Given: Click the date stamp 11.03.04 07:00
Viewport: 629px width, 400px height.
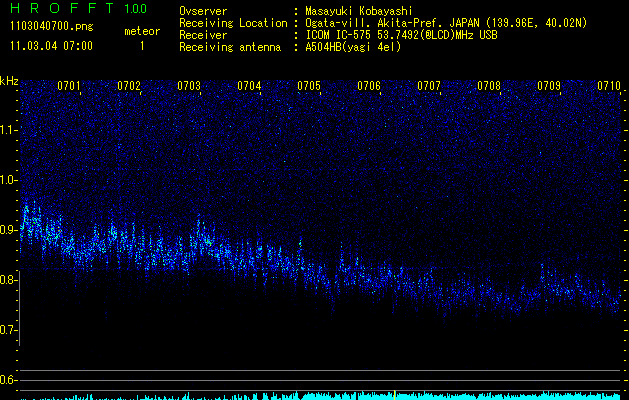Looking at the screenshot, I should tap(52, 45).
